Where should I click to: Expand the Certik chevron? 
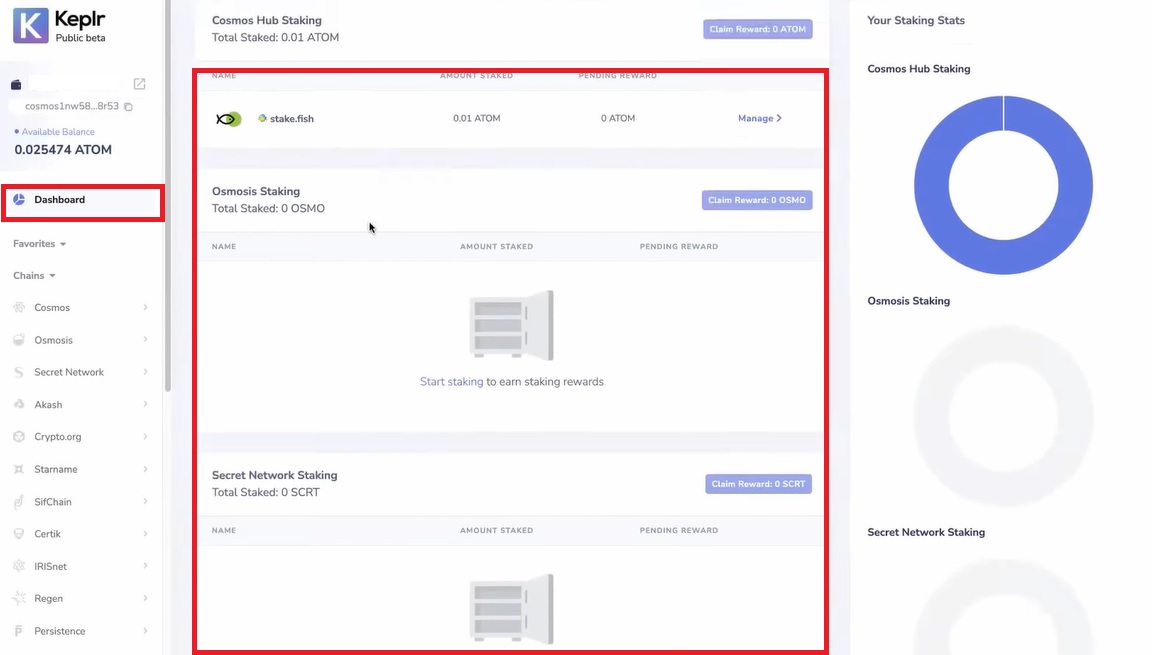tap(145, 534)
